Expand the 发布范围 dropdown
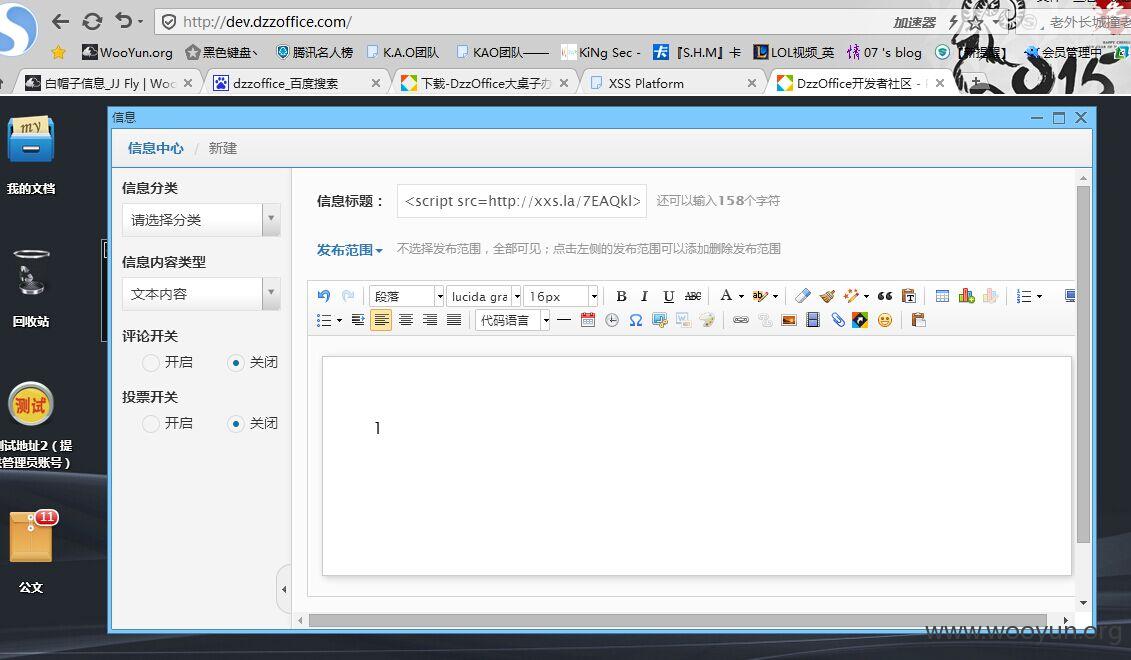The width and height of the screenshot is (1131, 660). [350, 250]
